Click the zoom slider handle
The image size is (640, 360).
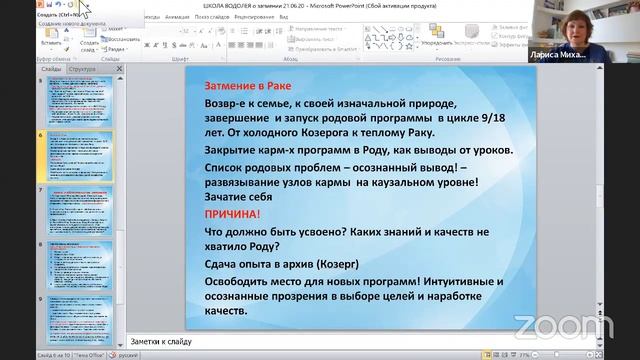point(556,356)
